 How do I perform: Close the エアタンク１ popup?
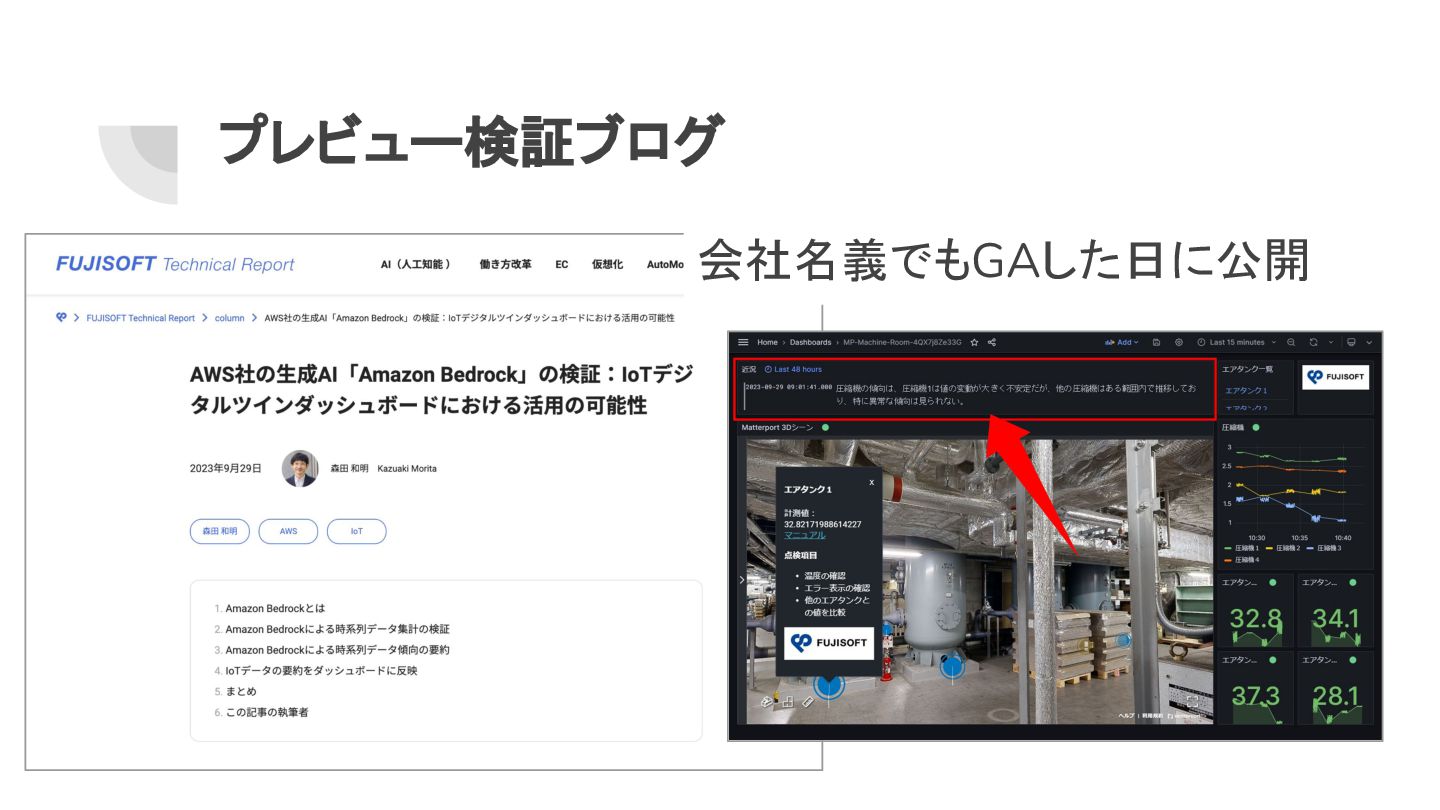pyautogui.click(x=871, y=482)
